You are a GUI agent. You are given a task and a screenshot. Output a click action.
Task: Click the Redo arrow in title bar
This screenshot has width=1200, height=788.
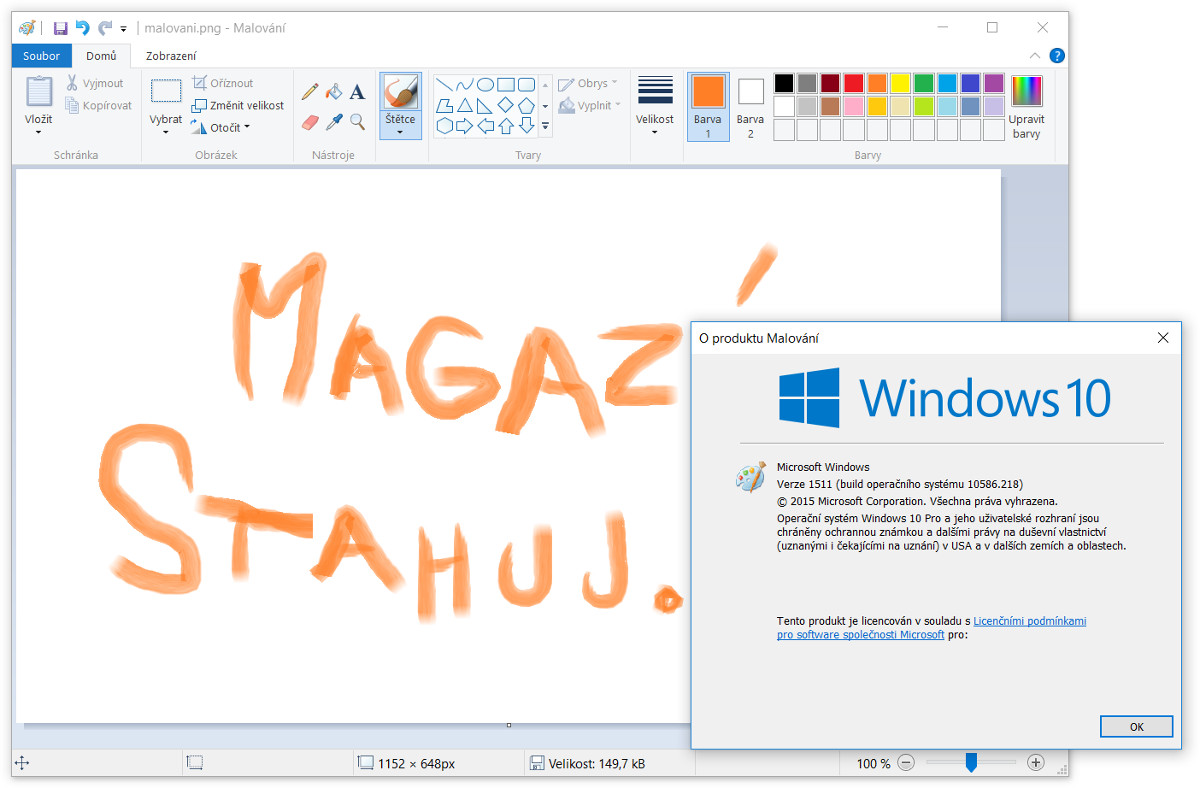[105, 28]
